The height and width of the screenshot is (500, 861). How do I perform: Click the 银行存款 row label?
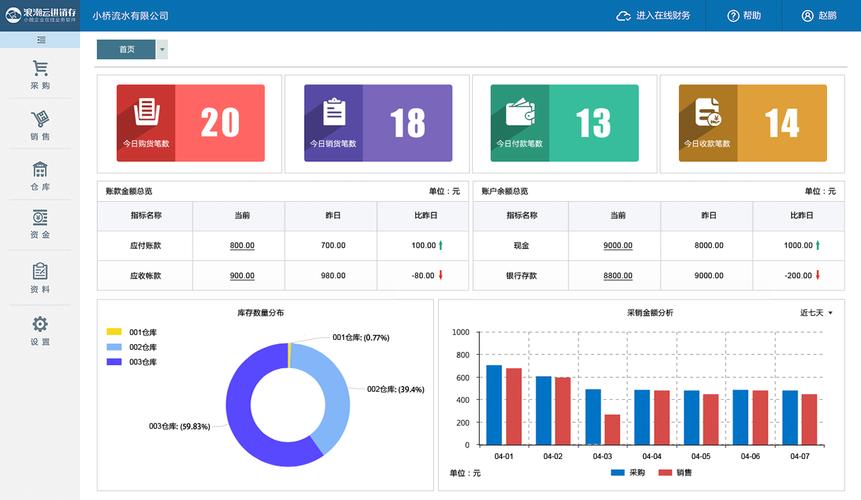[521, 276]
